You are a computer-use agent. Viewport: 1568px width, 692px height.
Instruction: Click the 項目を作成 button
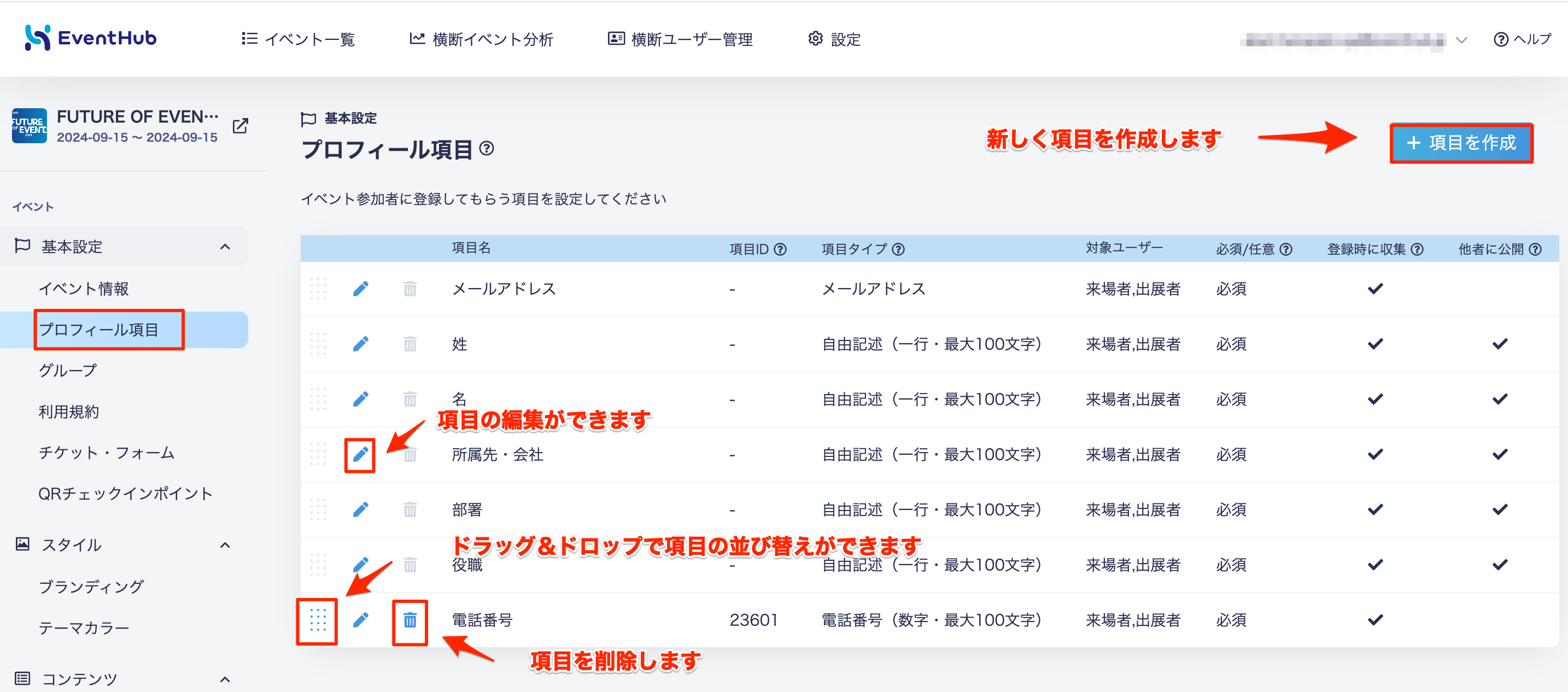click(1461, 143)
